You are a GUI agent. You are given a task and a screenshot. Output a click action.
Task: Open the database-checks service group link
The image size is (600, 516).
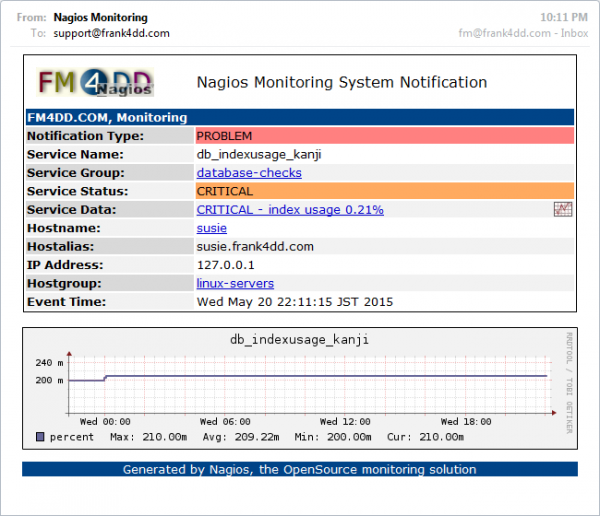pyautogui.click(x=249, y=173)
